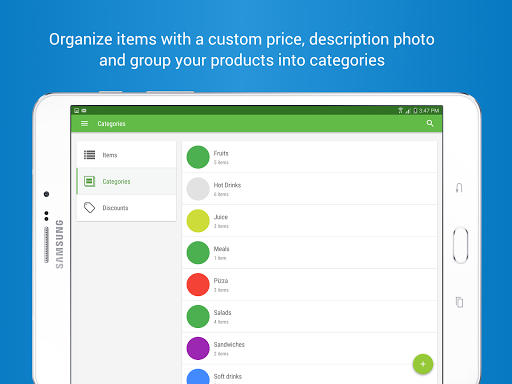512x384 pixels.
Task: Click the purple Sandwiches color circle
Action: tap(198, 348)
